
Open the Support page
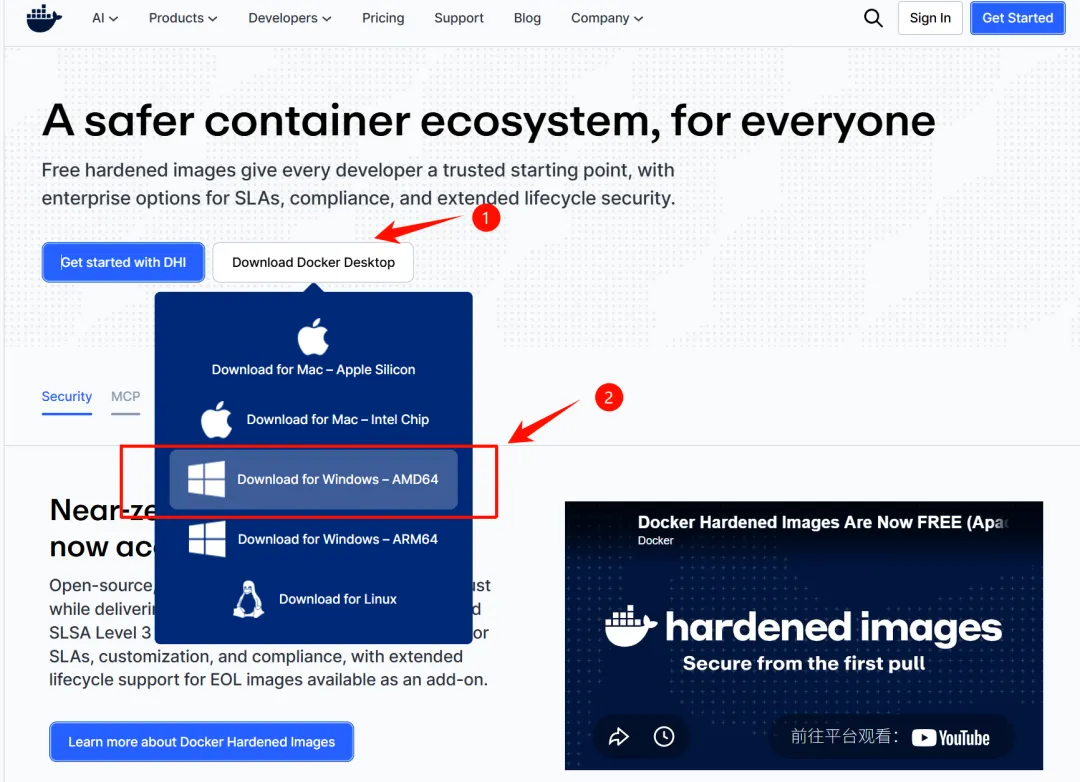(459, 18)
